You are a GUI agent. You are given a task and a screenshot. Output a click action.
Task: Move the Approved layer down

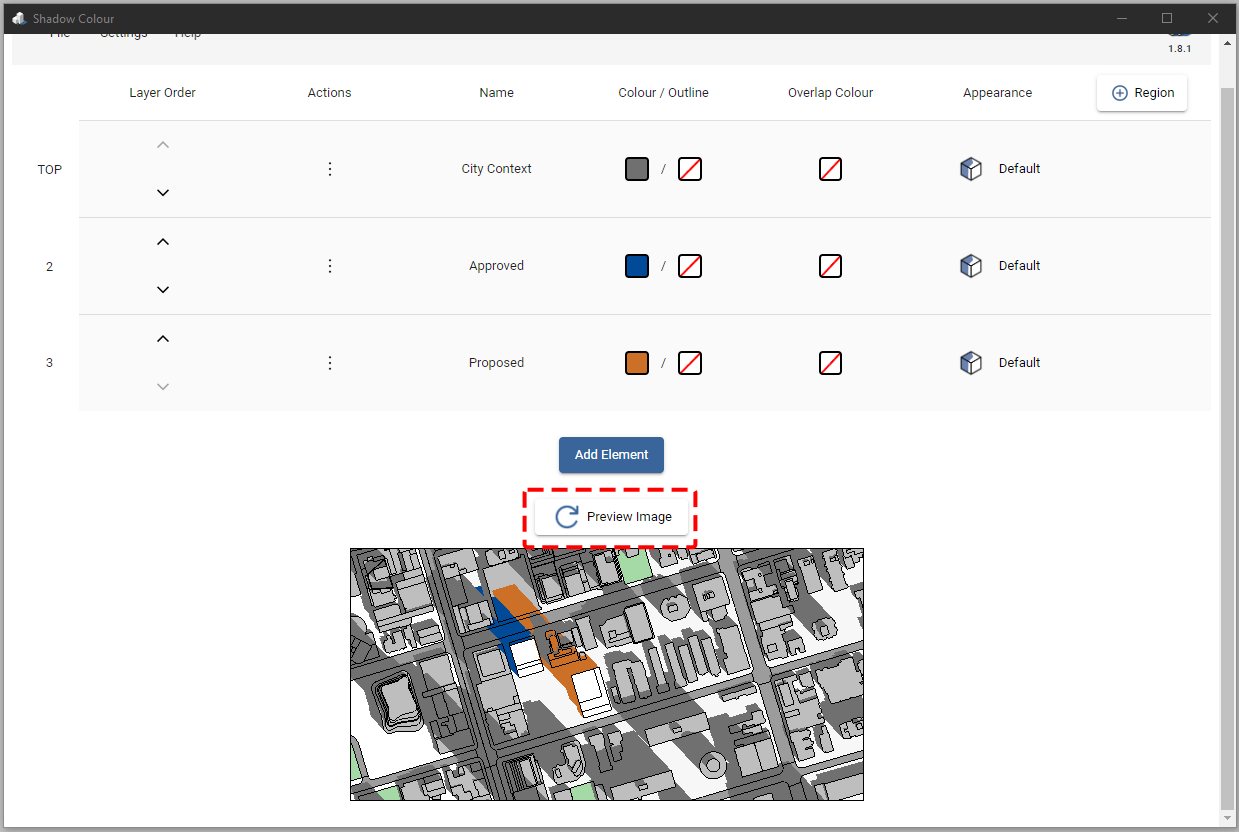tap(162, 289)
